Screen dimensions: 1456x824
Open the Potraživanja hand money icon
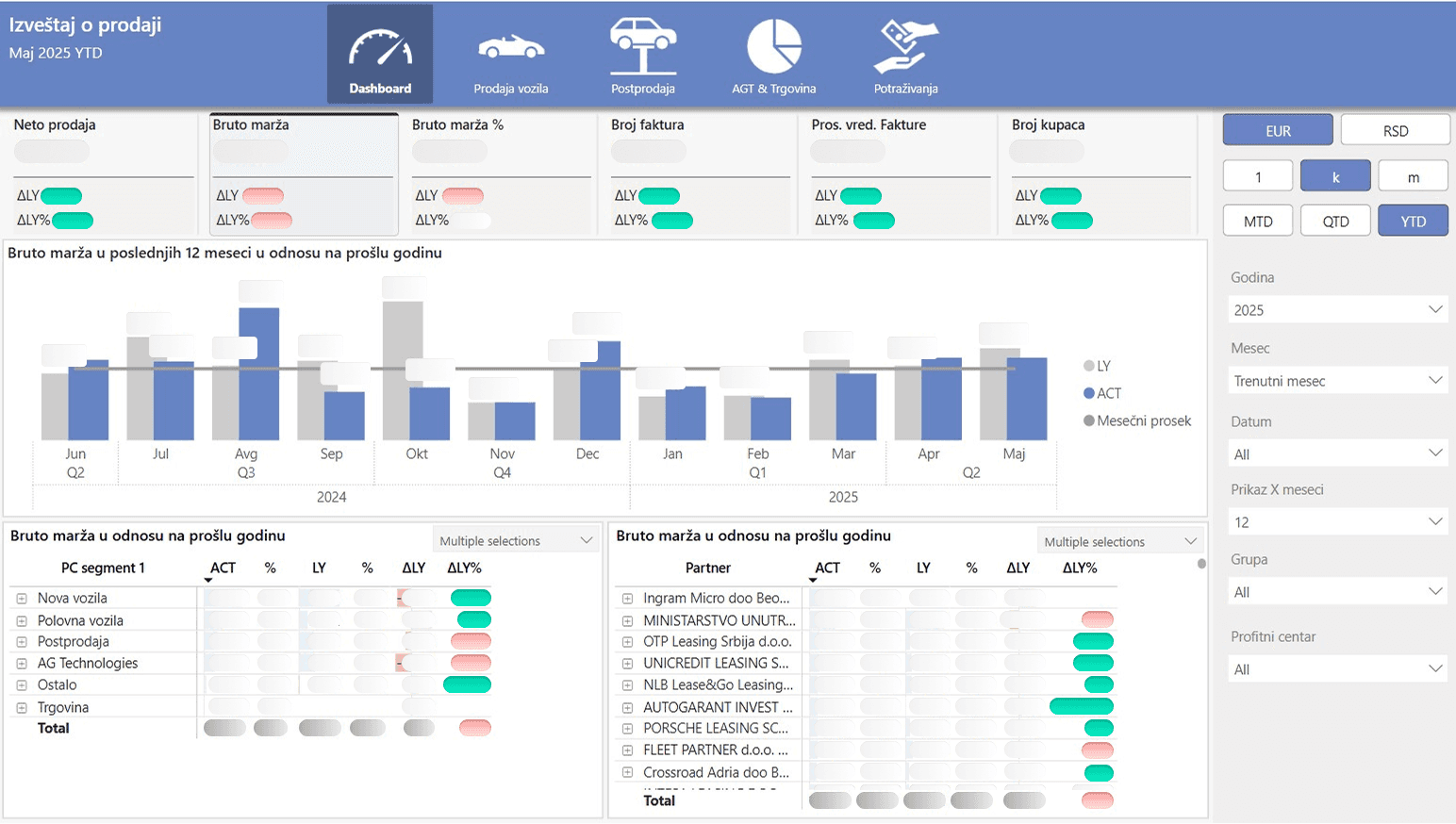tap(905, 46)
